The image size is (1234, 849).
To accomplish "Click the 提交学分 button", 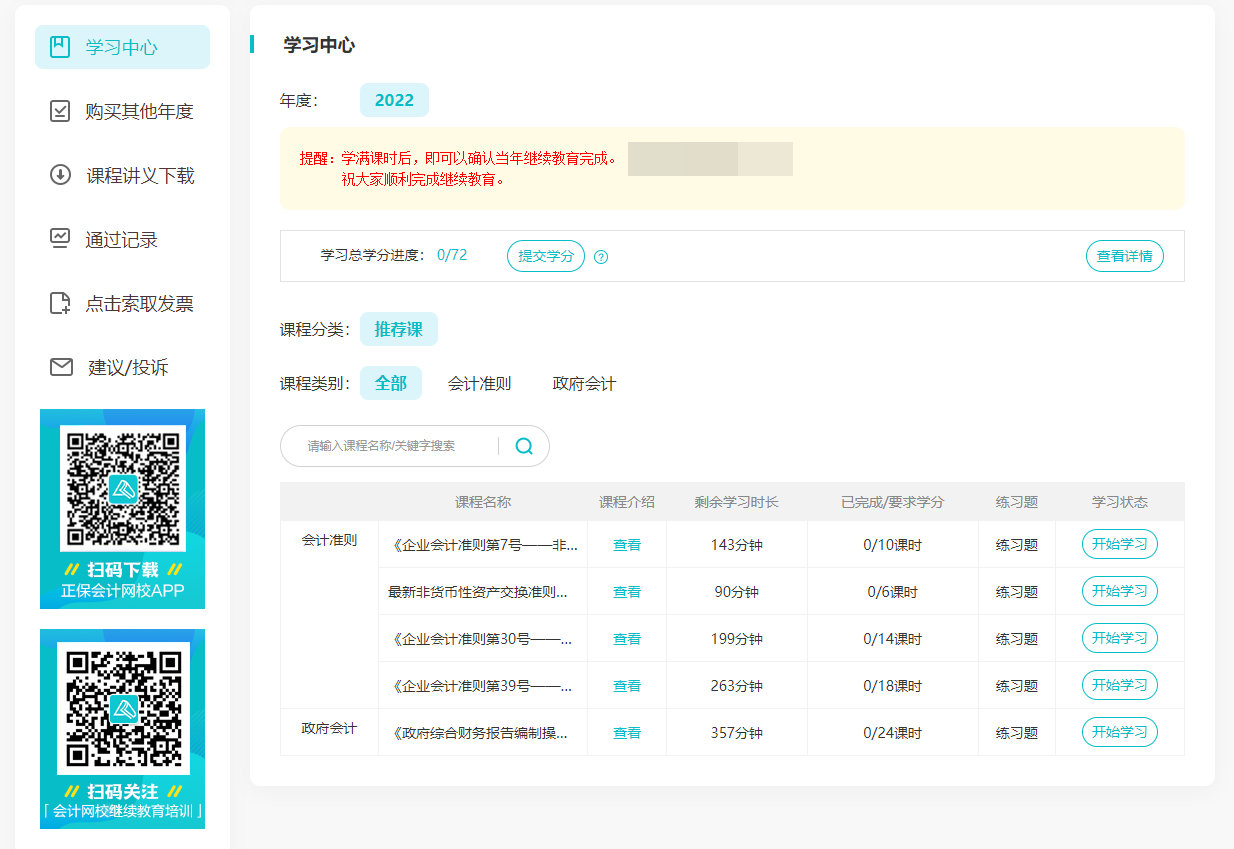I will tap(545, 256).
